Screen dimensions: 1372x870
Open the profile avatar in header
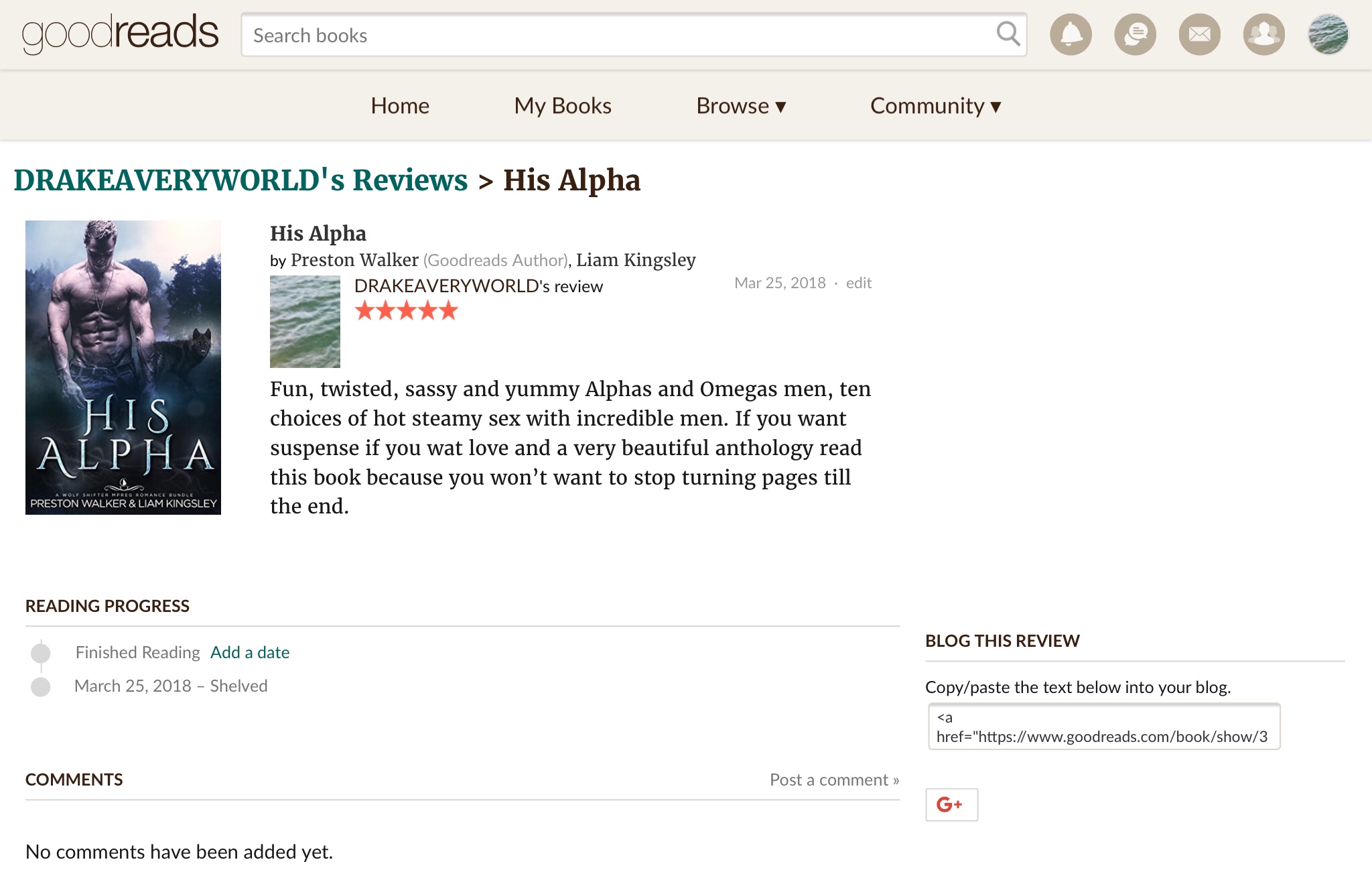click(1328, 34)
